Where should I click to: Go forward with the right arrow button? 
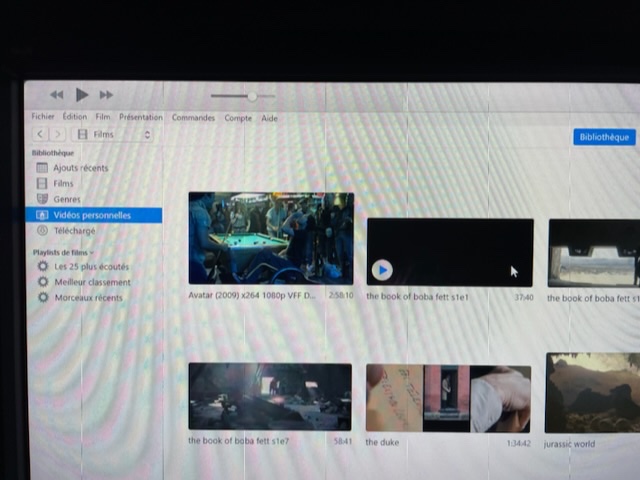(x=58, y=134)
